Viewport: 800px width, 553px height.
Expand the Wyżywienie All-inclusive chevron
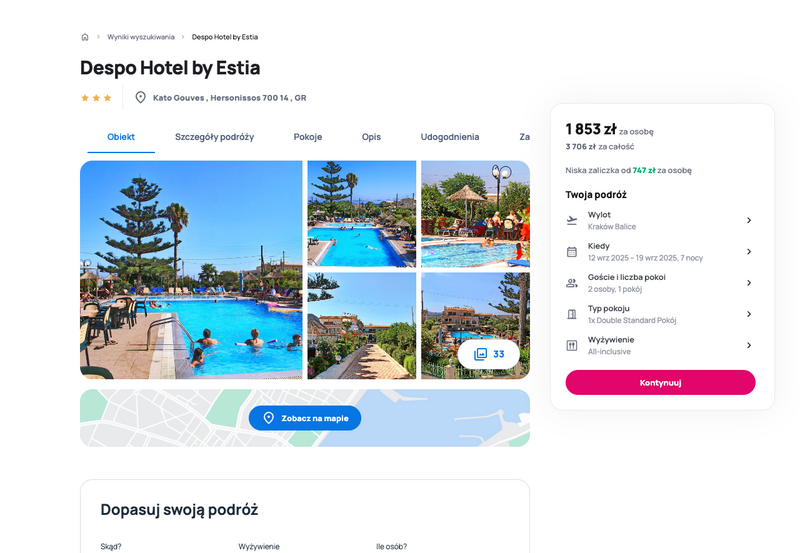point(749,345)
